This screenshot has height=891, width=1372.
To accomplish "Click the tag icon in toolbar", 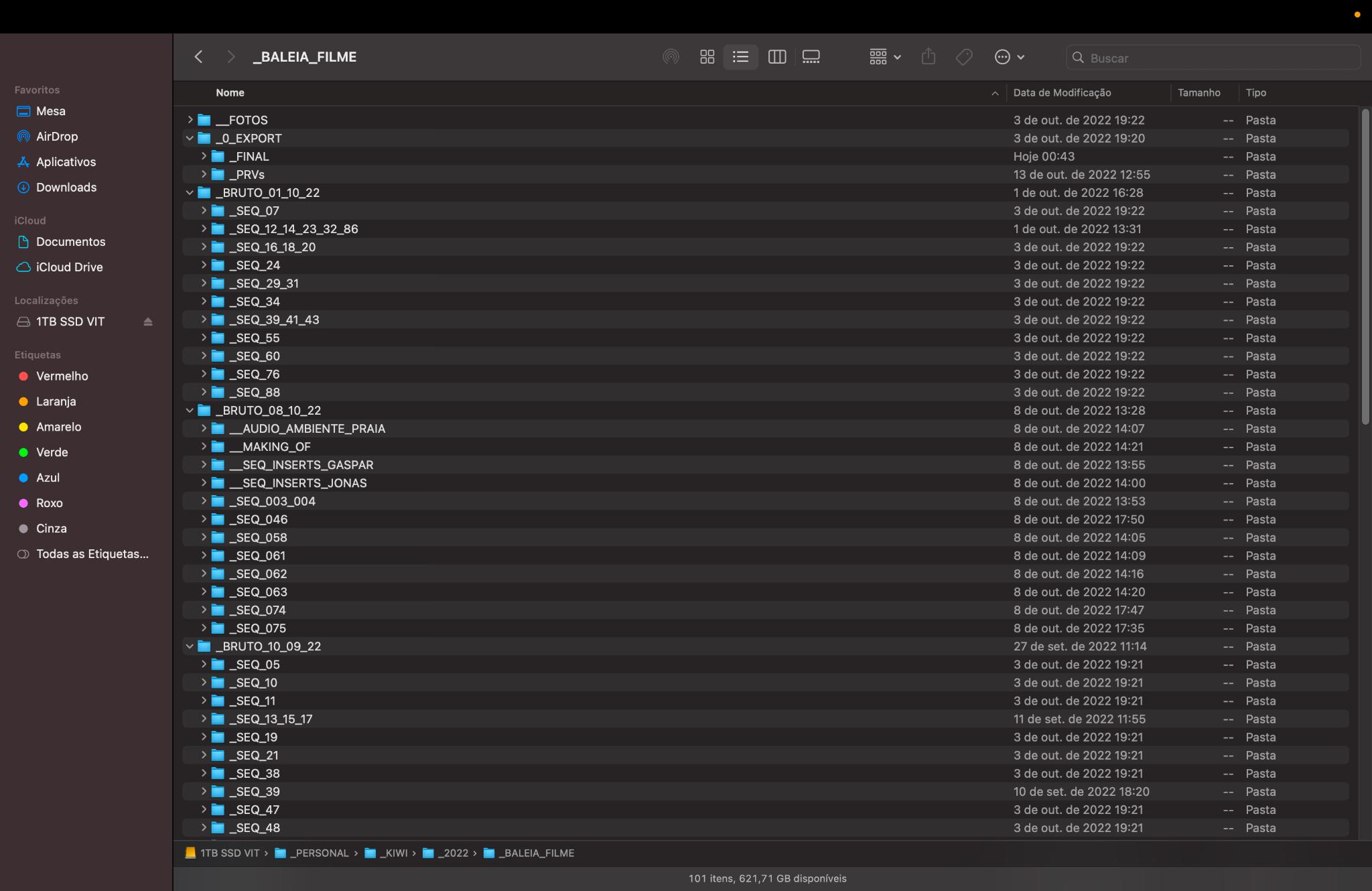I will click(x=964, y=57).
